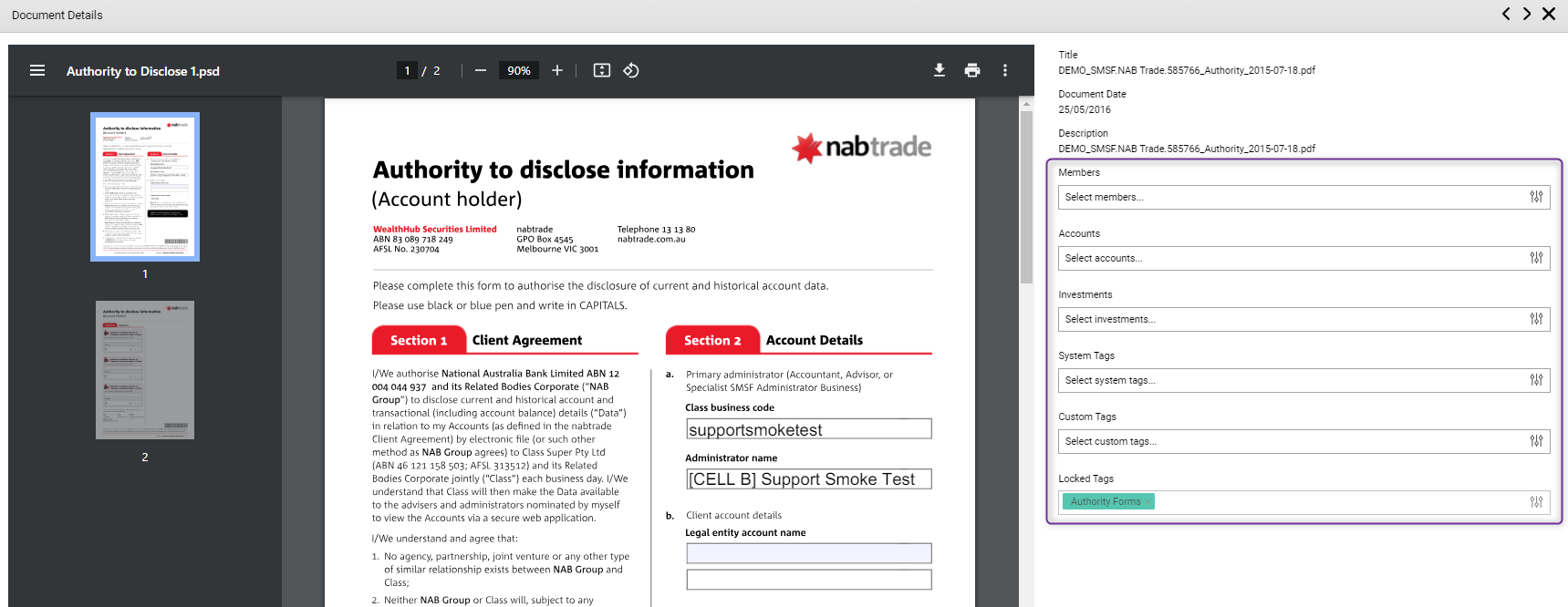This screenshot has height=607, width=1568.
Task: Click the fit to page icon
Action: click(x=602, y=70)
